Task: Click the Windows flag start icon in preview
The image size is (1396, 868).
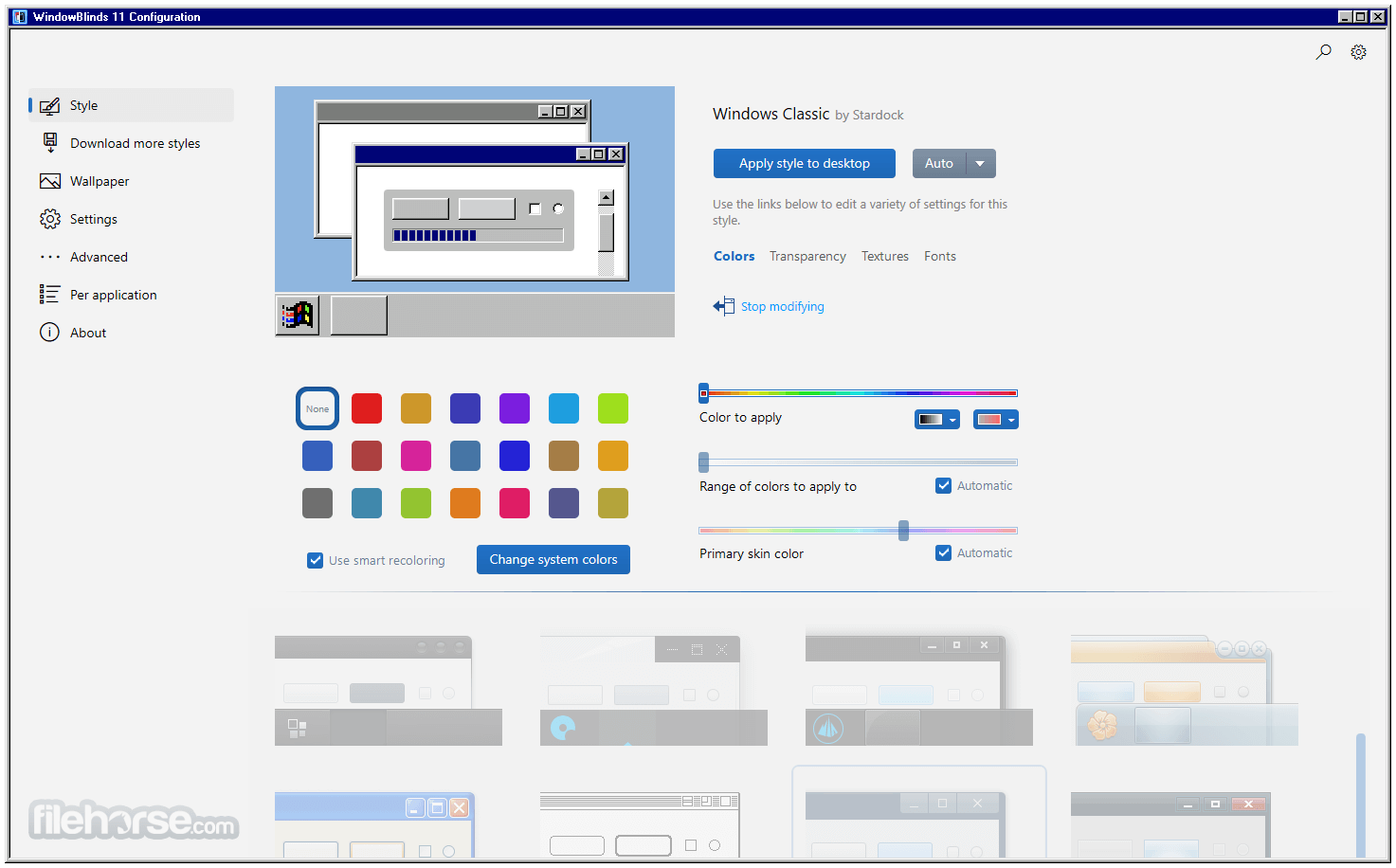Action: 298,316
